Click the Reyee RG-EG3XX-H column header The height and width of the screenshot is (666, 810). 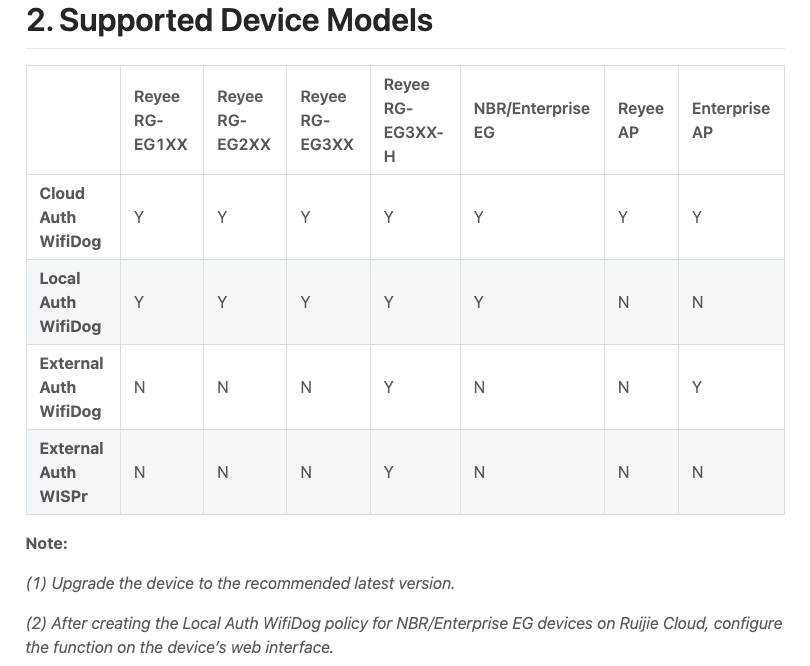pyautogui.click(x=413, y=120)
